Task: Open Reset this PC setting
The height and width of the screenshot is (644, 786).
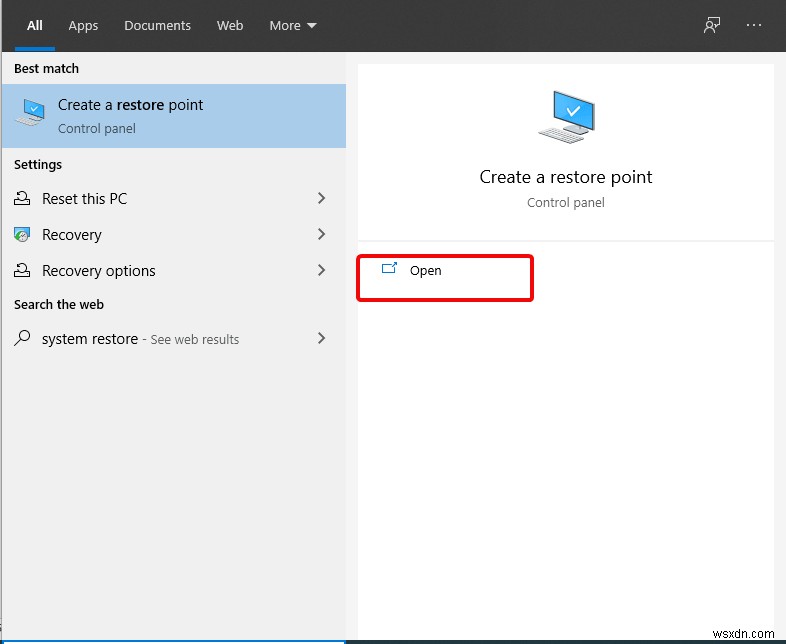Action: tap(173, 199)
